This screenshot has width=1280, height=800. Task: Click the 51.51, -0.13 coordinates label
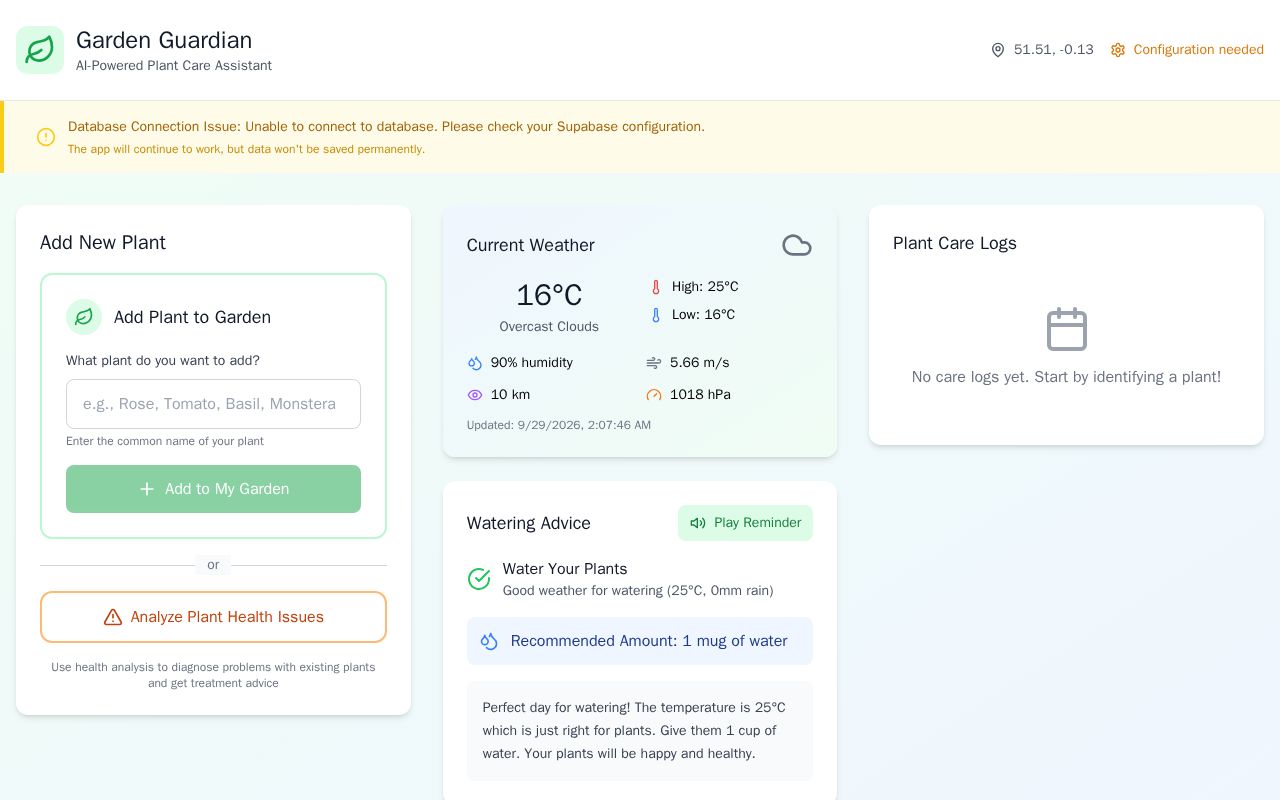point(1054,50)
